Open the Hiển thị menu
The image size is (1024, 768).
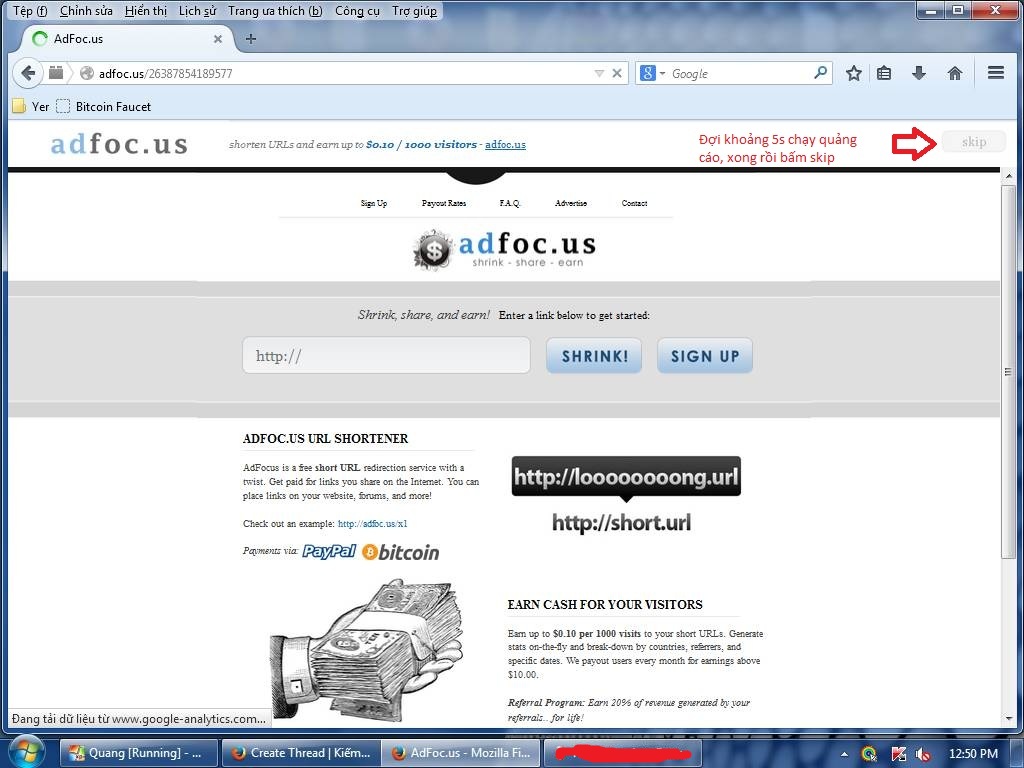[146, 10]
